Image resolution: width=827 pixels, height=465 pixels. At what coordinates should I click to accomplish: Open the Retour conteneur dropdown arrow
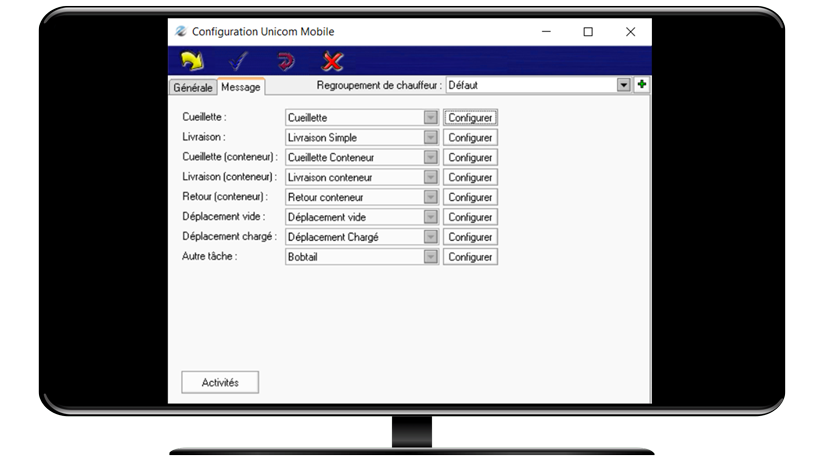[x=430, y=197]
